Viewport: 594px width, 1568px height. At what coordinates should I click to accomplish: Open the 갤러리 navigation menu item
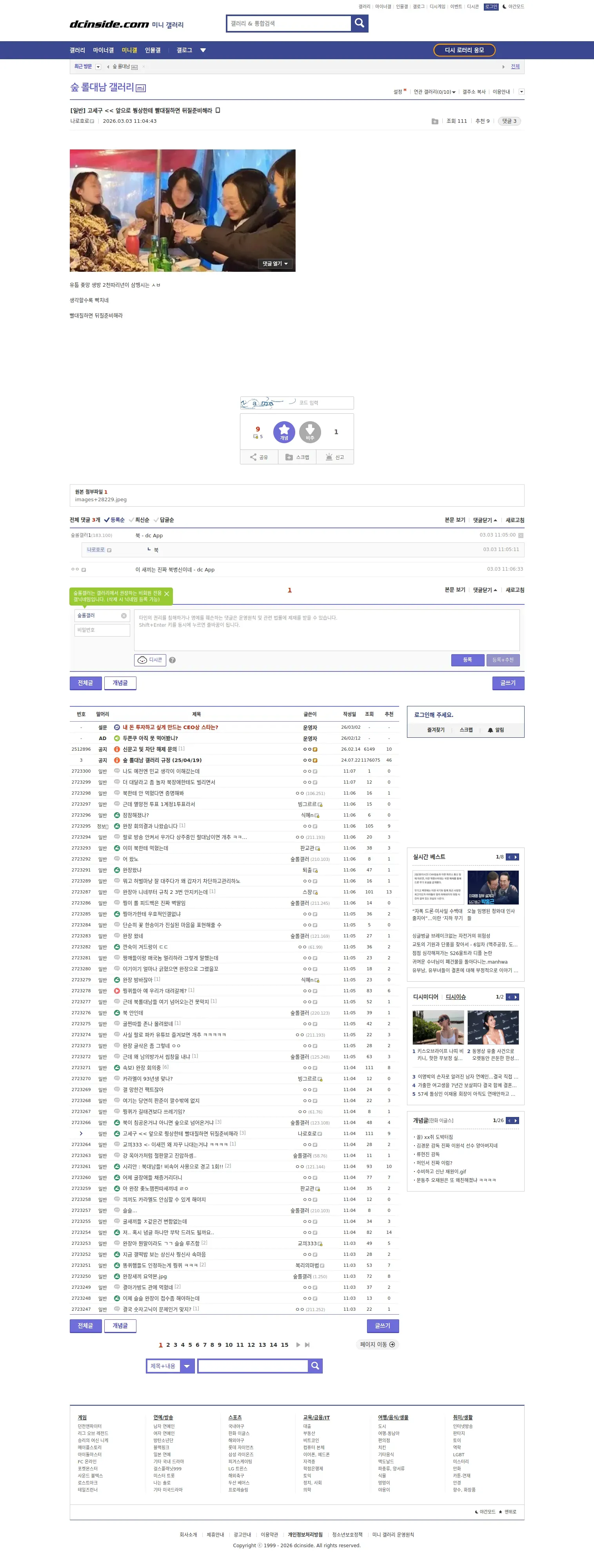pyautogui.click(x=77, y=51)
